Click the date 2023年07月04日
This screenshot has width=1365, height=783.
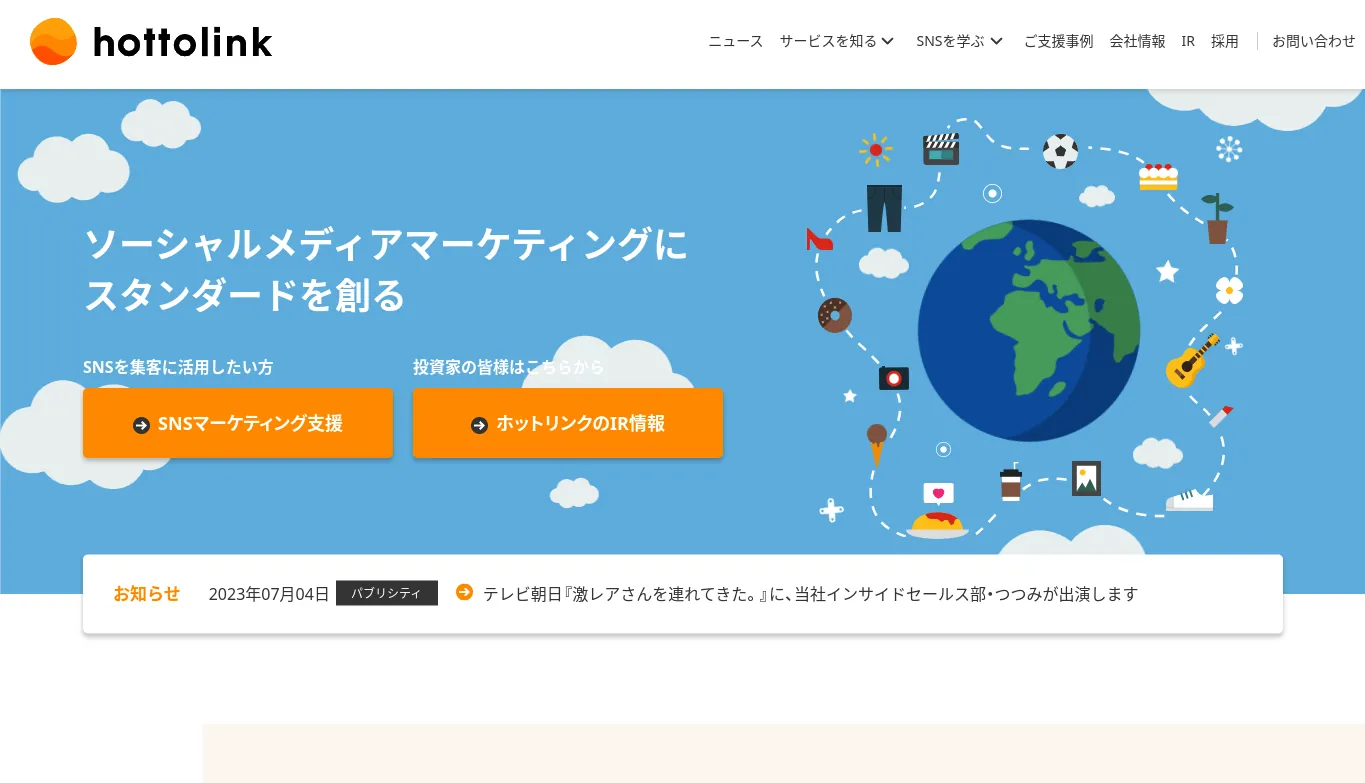click(x=268, y=594)
